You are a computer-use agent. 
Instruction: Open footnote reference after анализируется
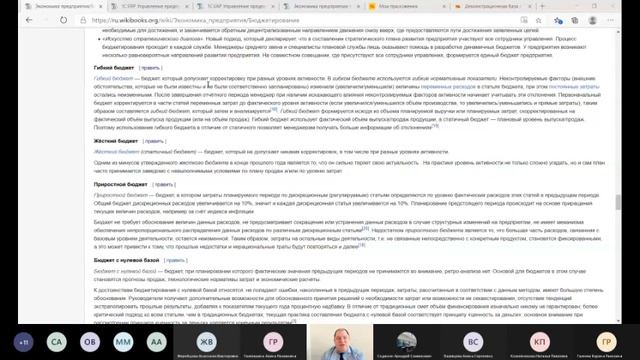(274, 109)
